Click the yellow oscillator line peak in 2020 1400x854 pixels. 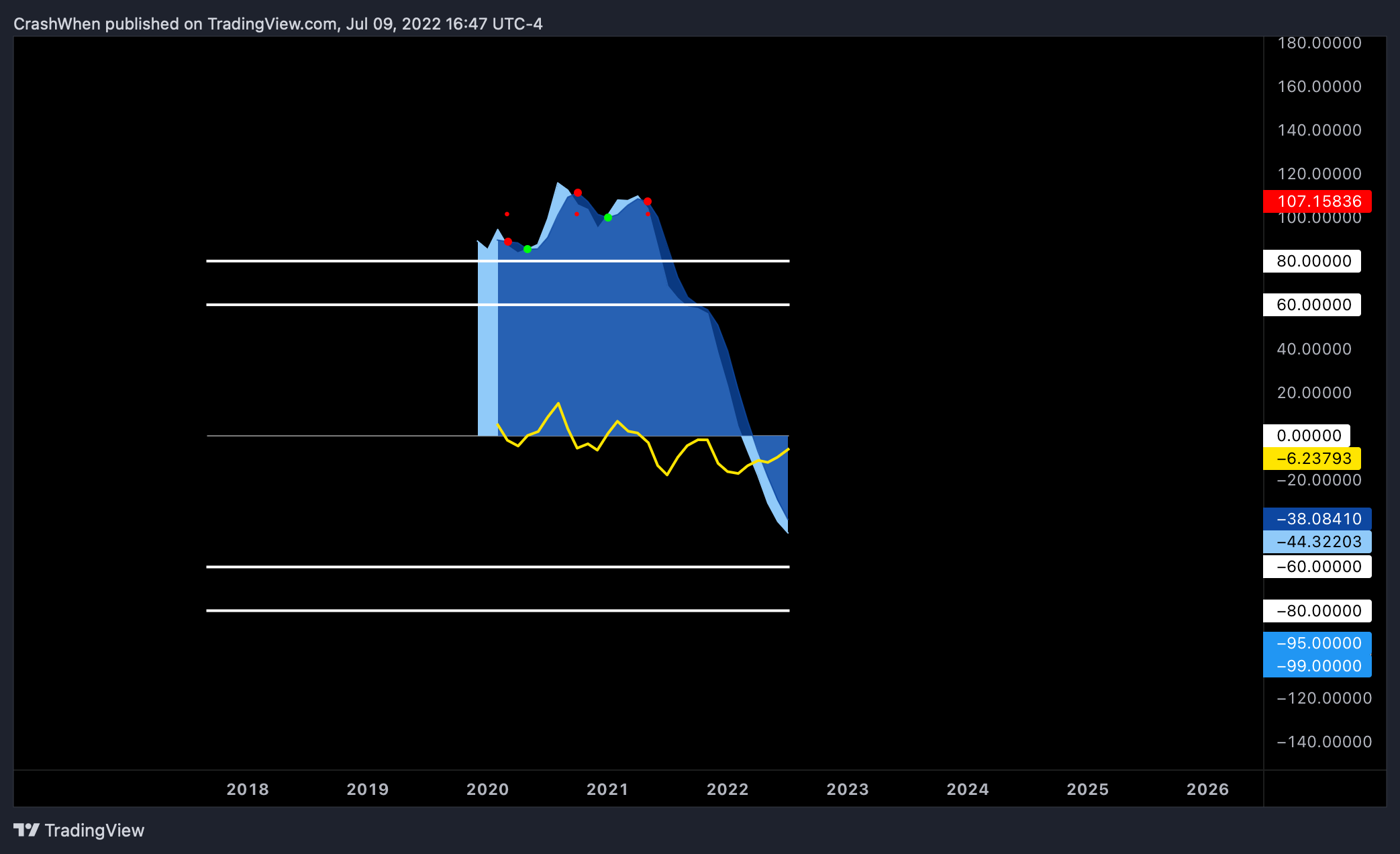[x=558, y=404]
